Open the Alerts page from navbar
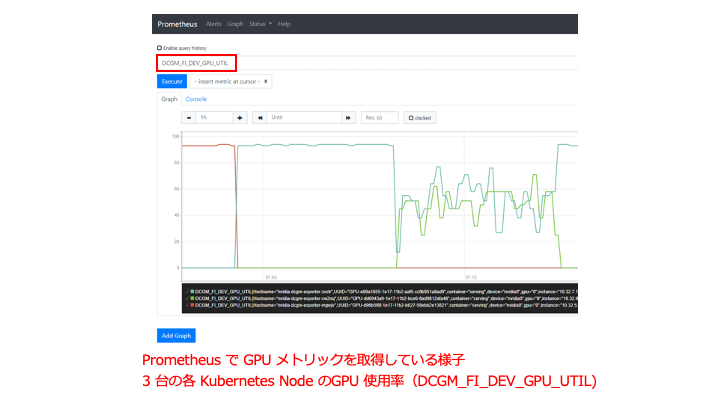 [214, 24]
